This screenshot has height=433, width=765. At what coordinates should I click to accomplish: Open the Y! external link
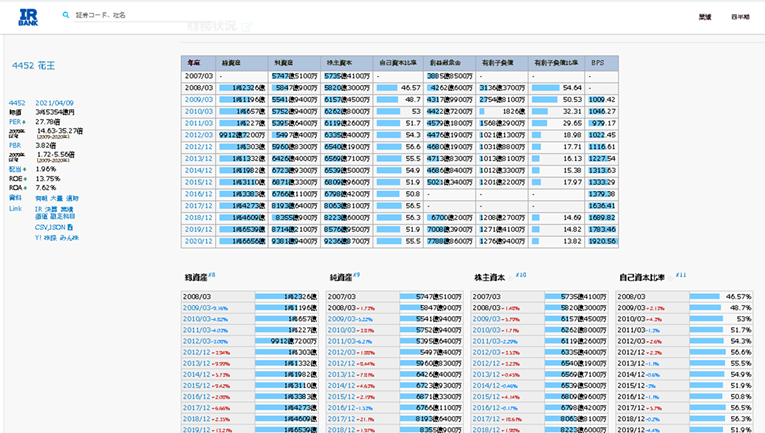coord(38,238)
